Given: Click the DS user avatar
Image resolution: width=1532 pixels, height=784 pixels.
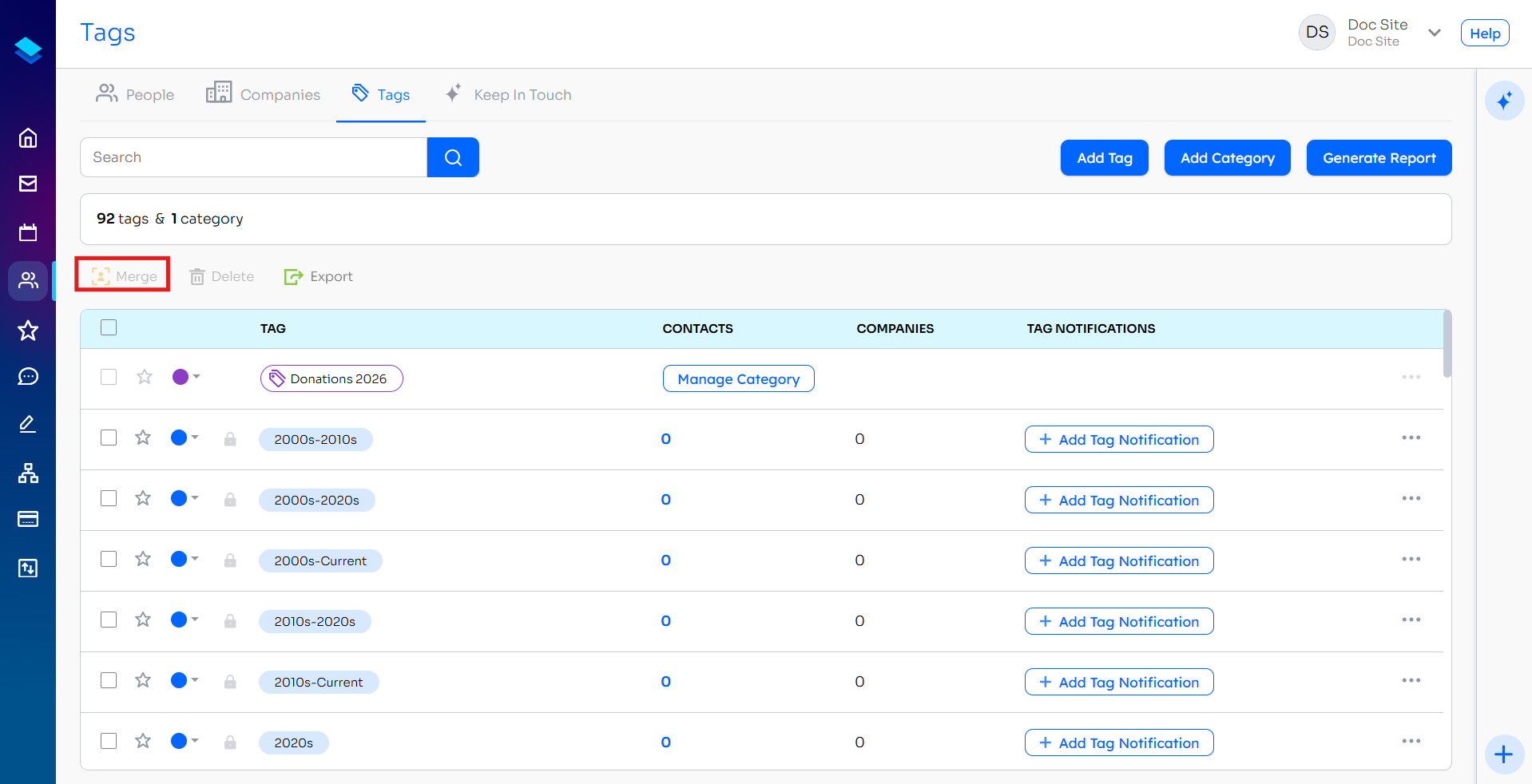Looking at the screenshot, I should [1317, 33].
